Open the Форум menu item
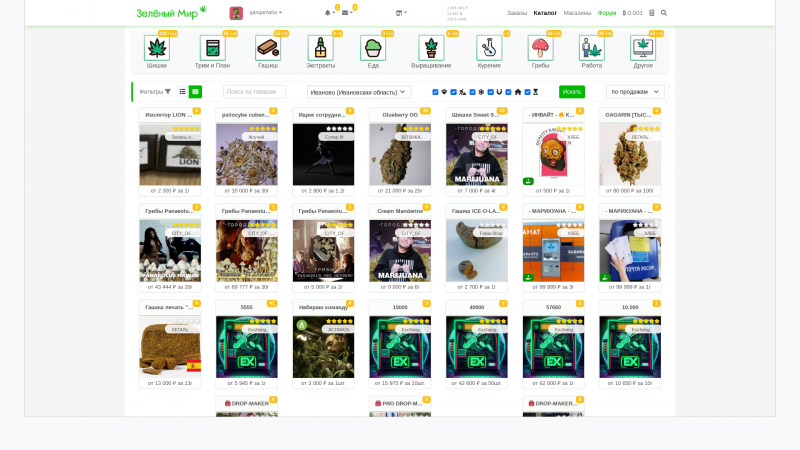Viewport: 800px width, 450px height. click(606, 13)
